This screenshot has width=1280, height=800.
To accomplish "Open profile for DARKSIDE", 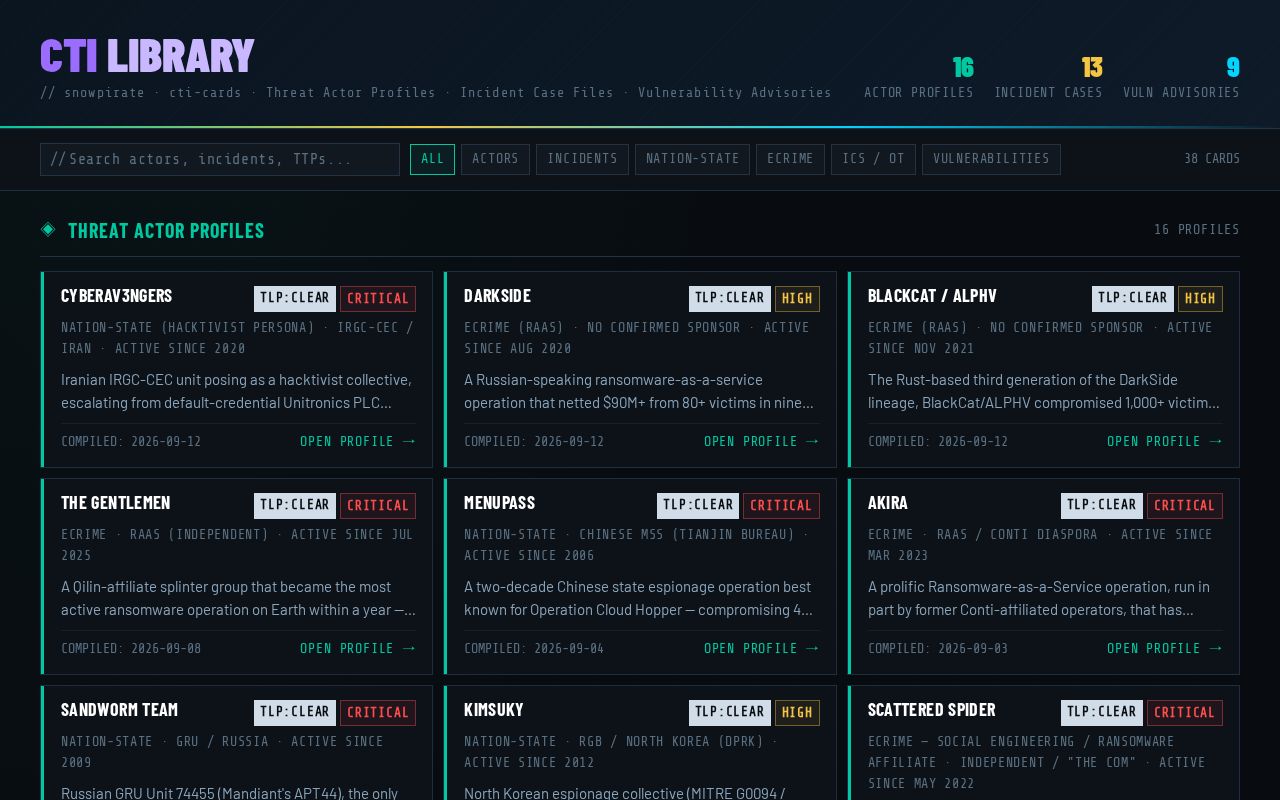I will click(762, 441).
